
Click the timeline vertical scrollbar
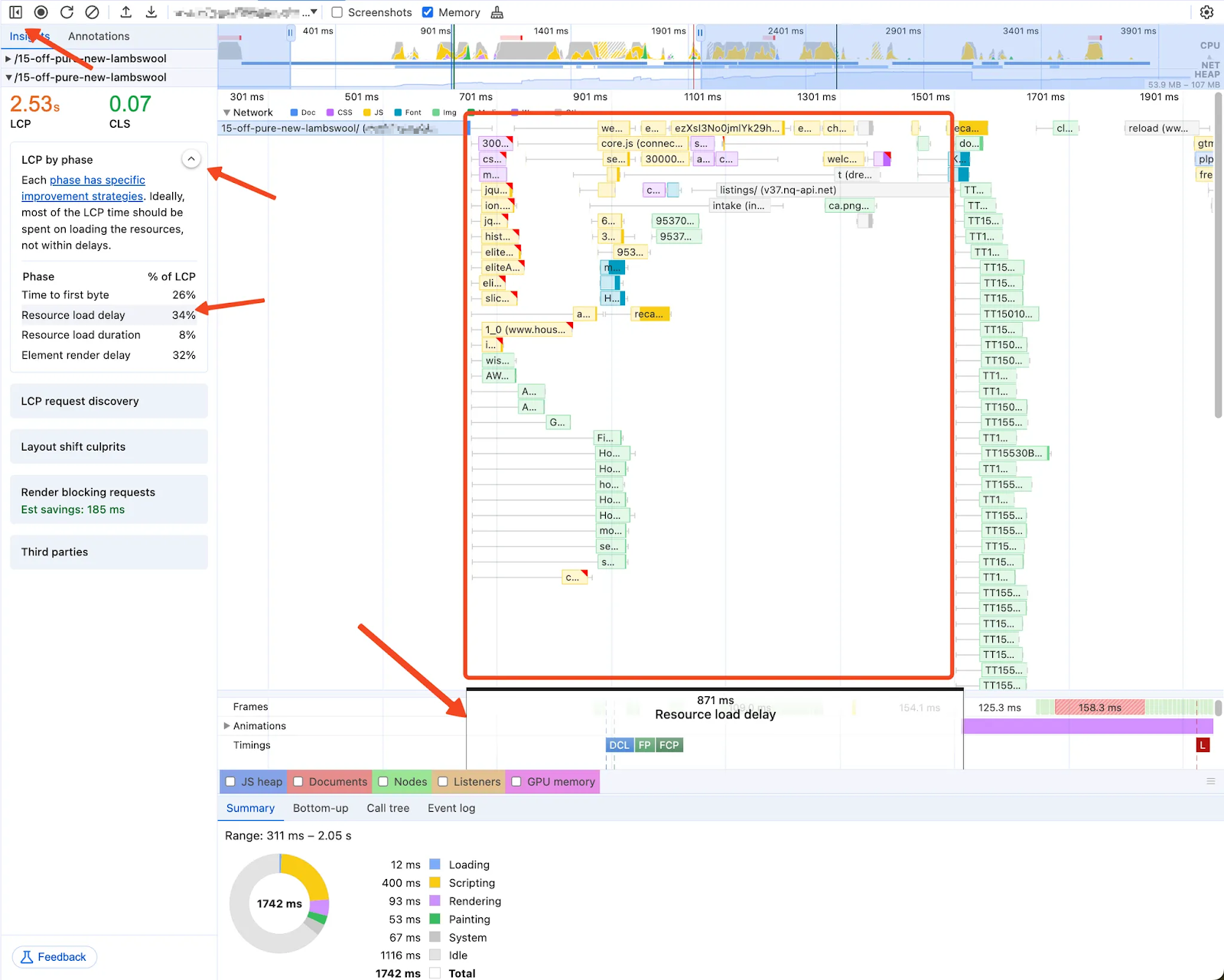pyautogui.click(x=1218, y=256)
